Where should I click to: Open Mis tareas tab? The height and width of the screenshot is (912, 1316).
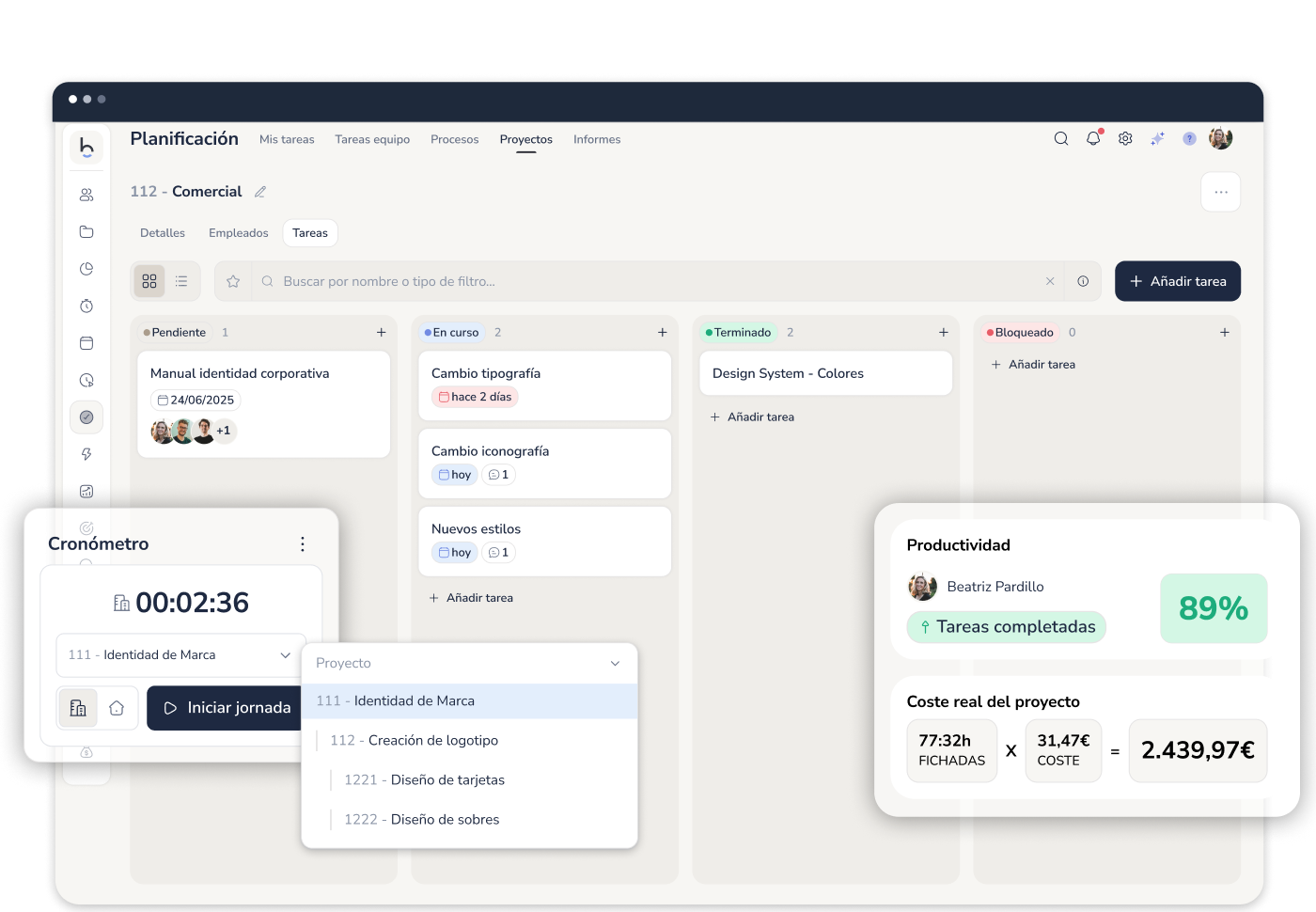(287, 139)
